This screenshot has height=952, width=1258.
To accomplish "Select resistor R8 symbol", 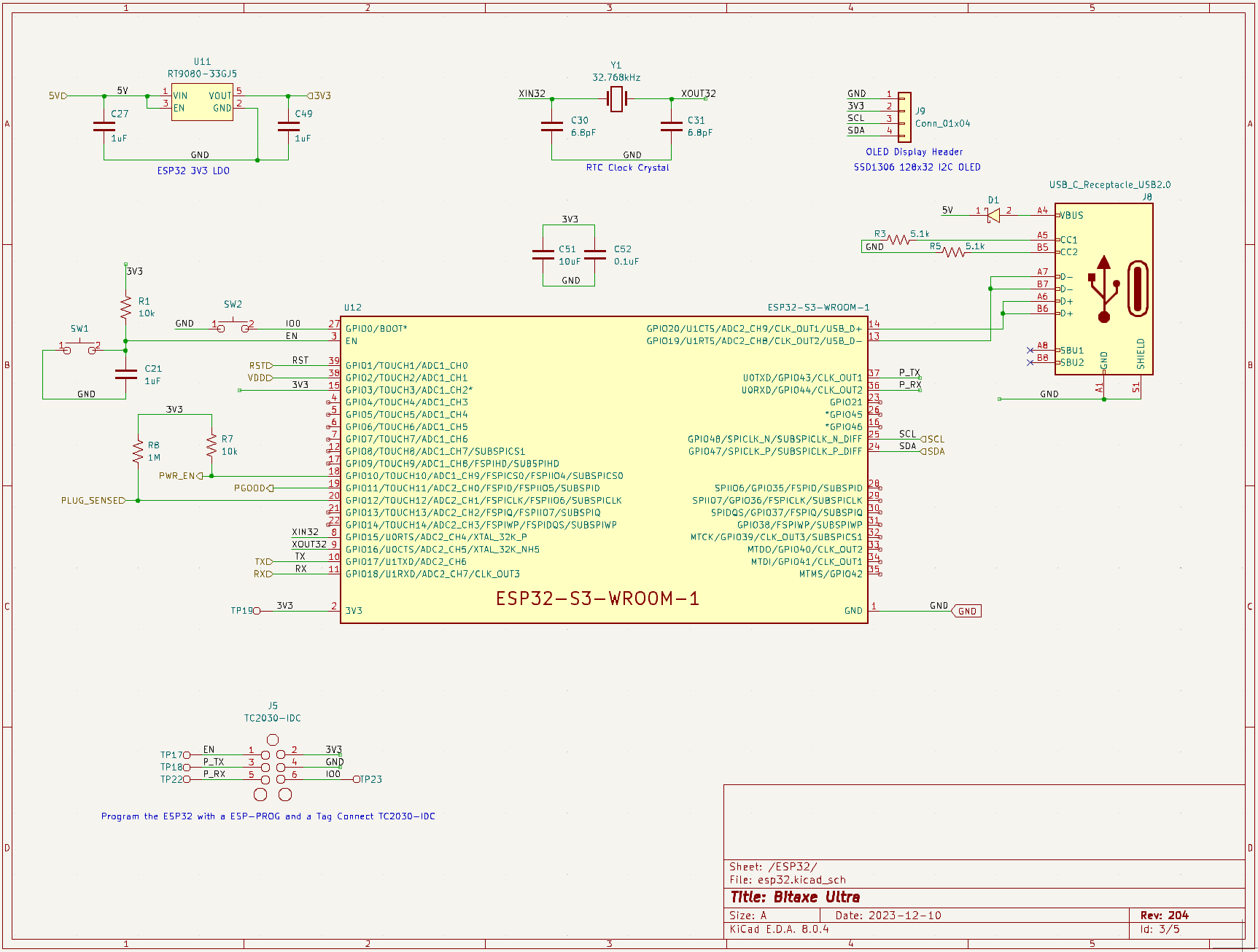I will tap(138, 451).
